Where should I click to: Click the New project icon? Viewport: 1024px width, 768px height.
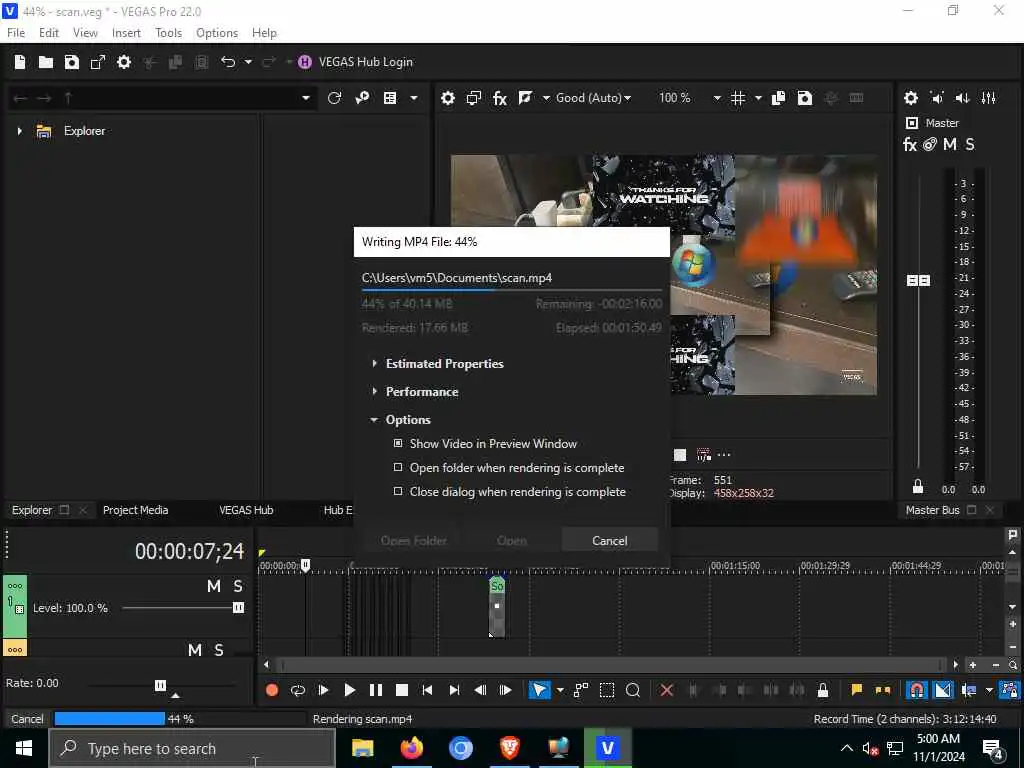point(20,62)
